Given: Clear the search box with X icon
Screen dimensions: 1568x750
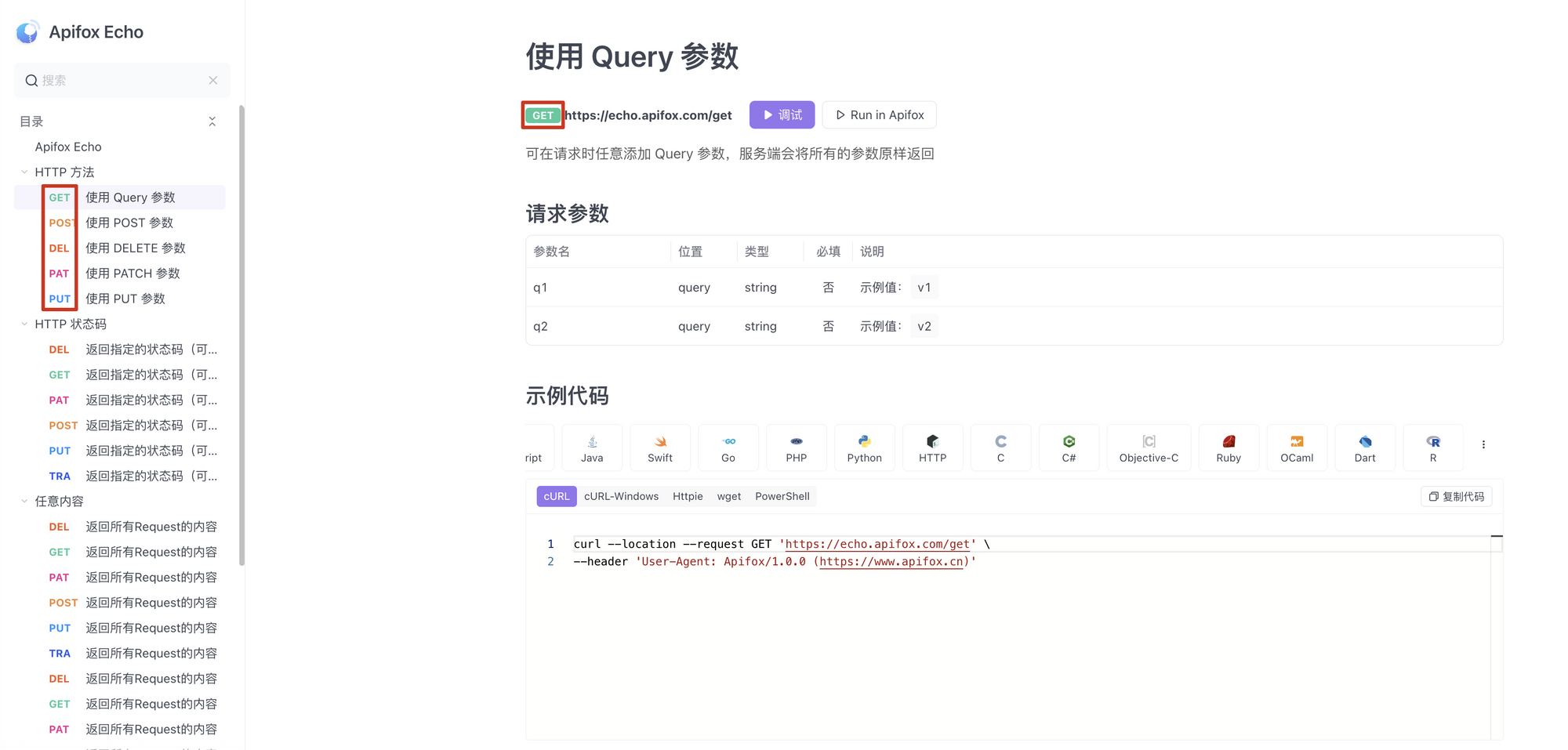Looking at the screenshot, I should [213, 81].
